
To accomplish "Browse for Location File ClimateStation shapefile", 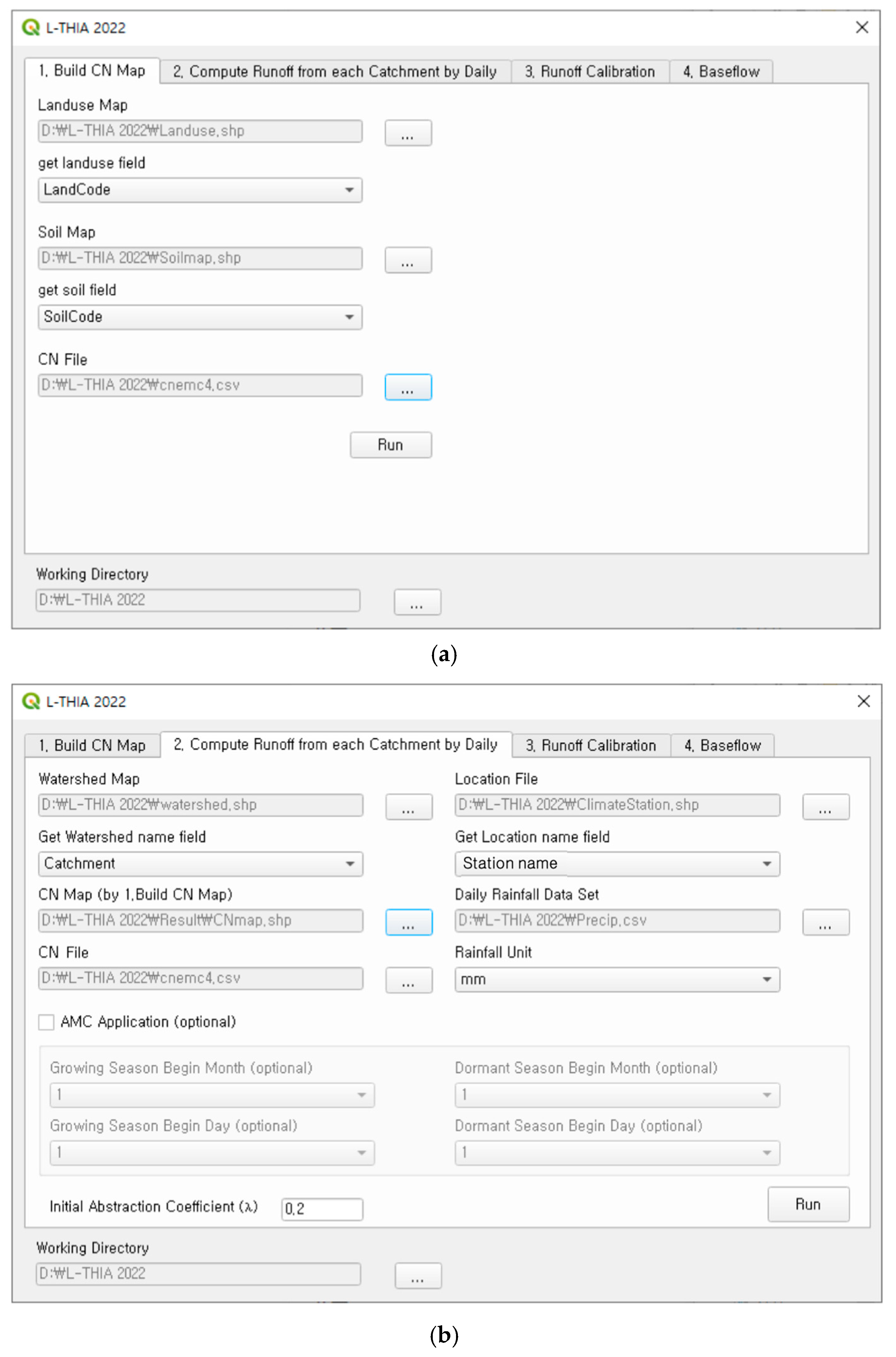I will [x=825, y=806].
